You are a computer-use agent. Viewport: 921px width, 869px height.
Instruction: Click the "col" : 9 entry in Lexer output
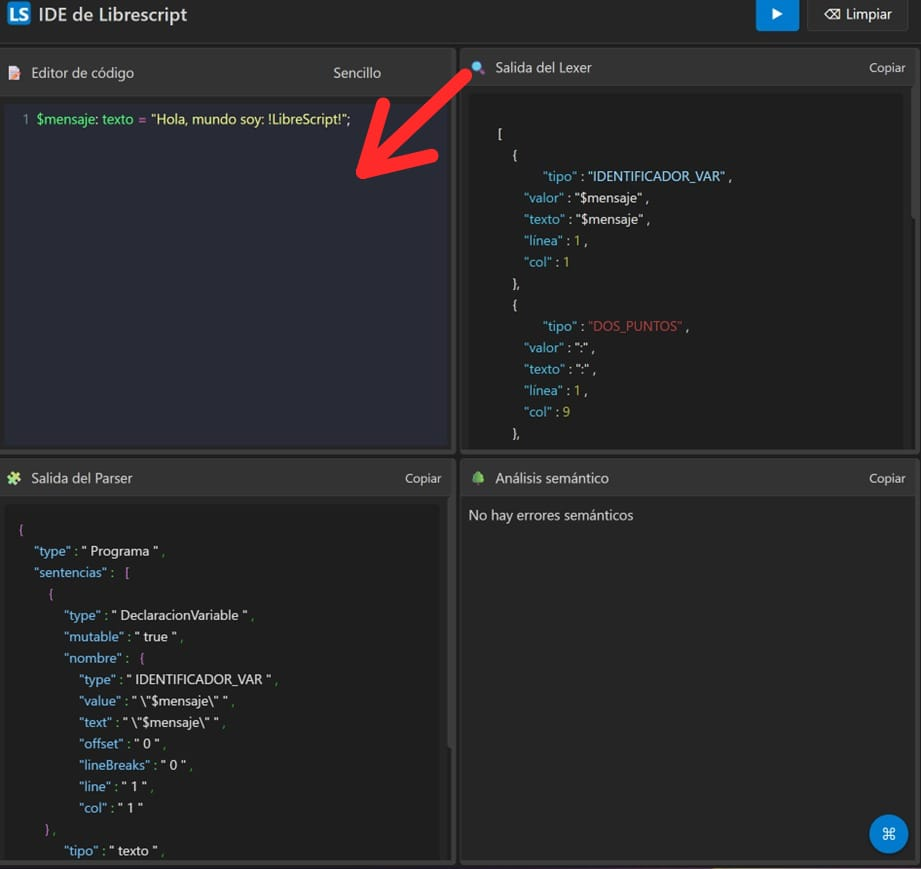coord(546,412)
